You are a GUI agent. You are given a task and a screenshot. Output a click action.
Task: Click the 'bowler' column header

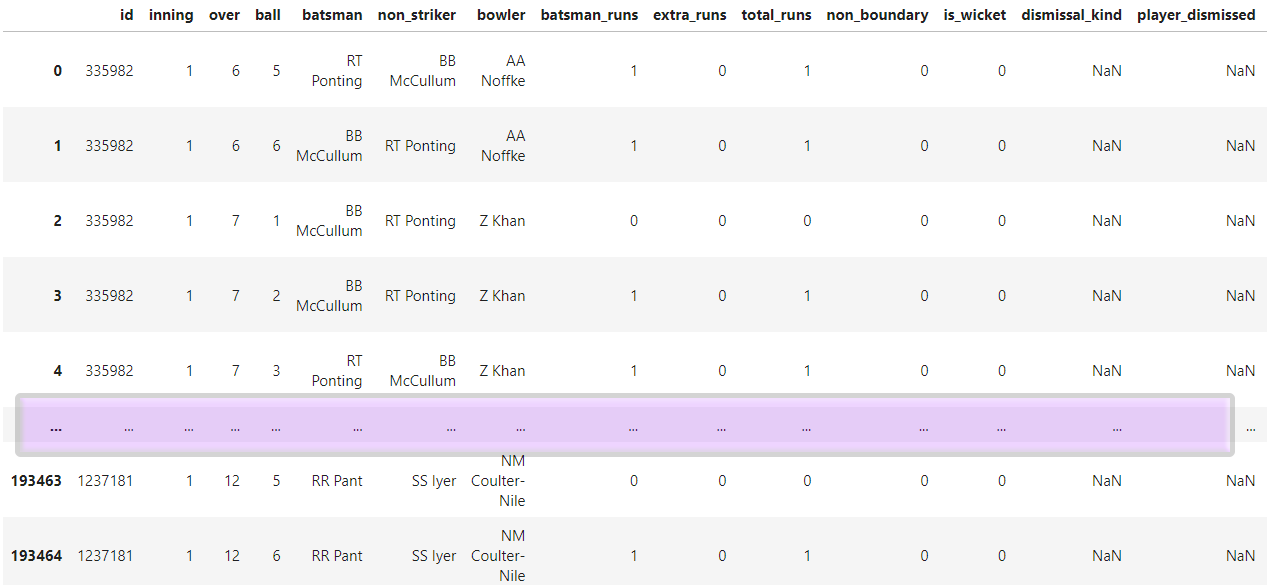click(501, 15)
